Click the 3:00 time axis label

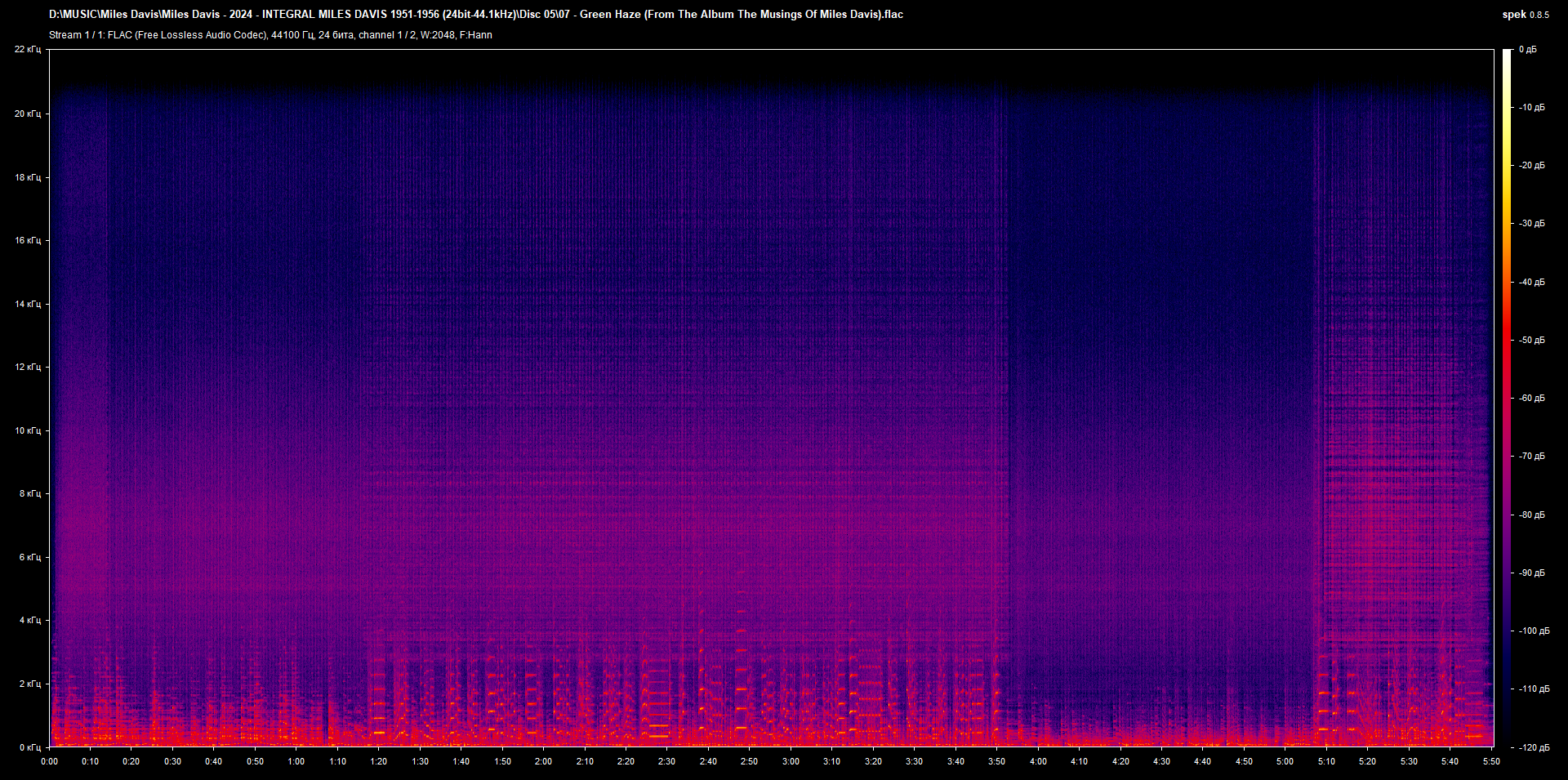click(x=791, y=761)
